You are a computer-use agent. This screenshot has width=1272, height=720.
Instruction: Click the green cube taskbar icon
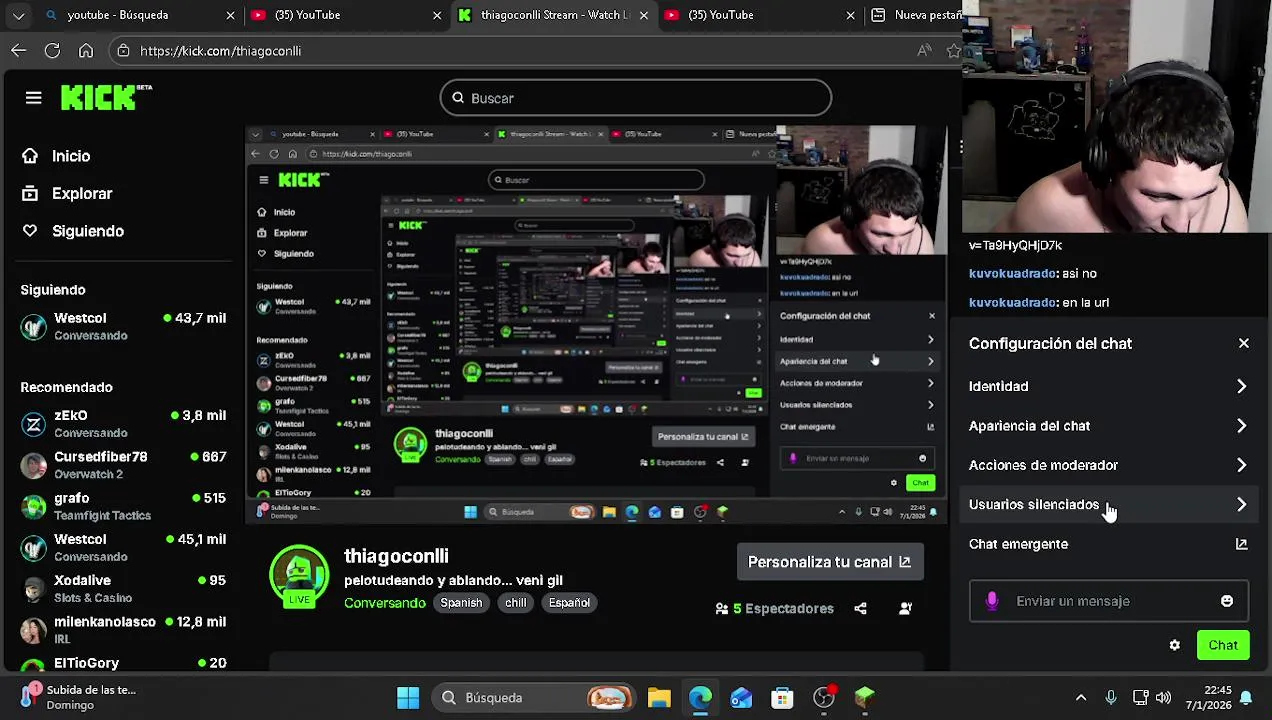tap(865, 697)
